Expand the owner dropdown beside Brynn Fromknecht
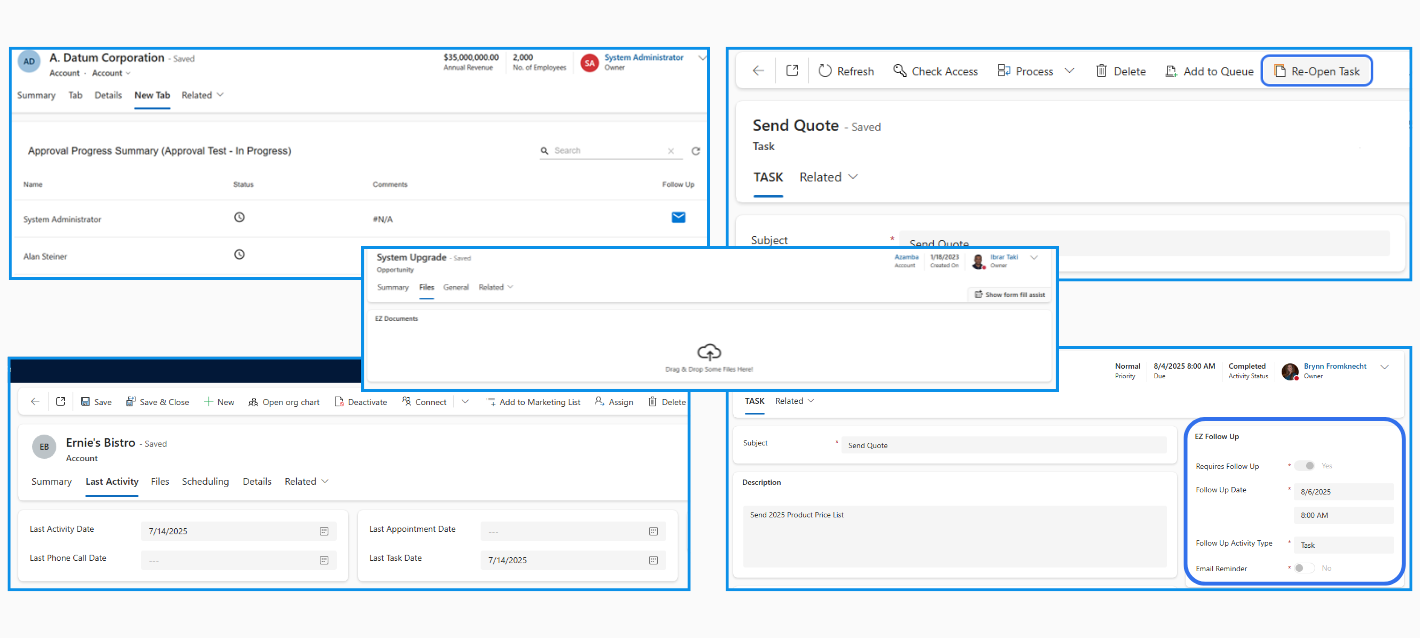The width and height of the screenshot is (1420, 638). click(1385, 367)
